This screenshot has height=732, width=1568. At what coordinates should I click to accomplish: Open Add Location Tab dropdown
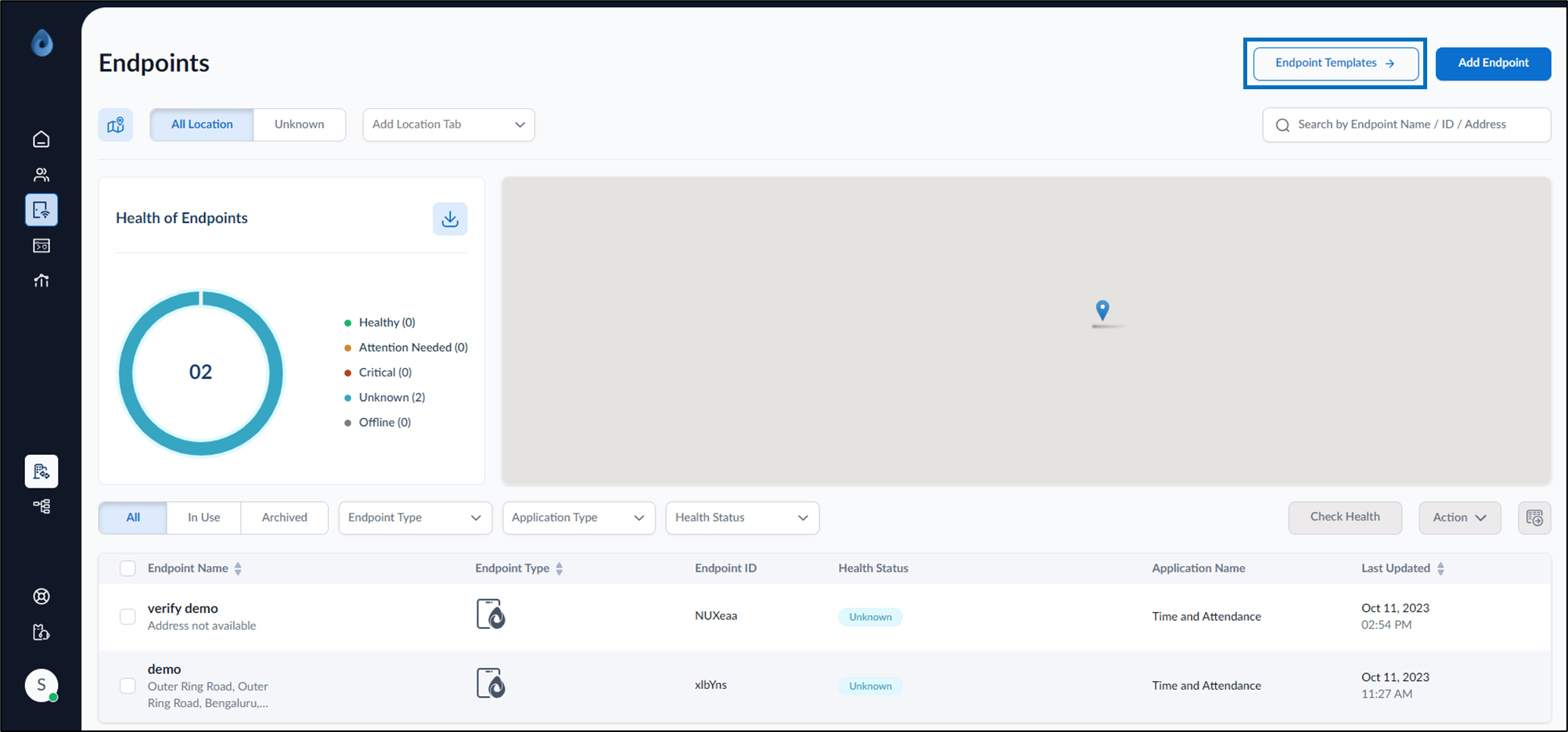click(x=448, y=124)
